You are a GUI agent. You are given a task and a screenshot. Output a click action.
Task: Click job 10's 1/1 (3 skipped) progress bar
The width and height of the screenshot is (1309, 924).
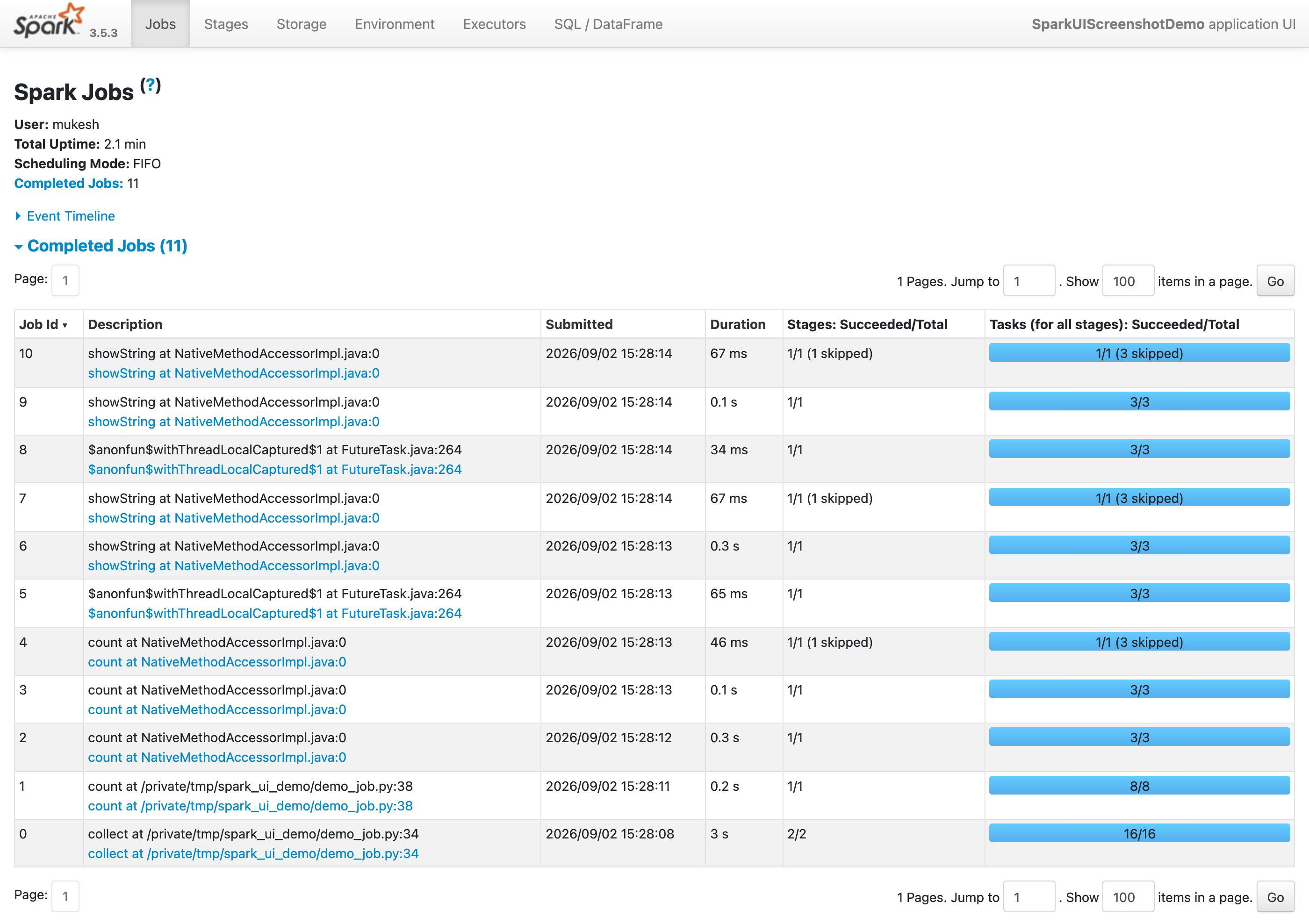coord(1139,353)
